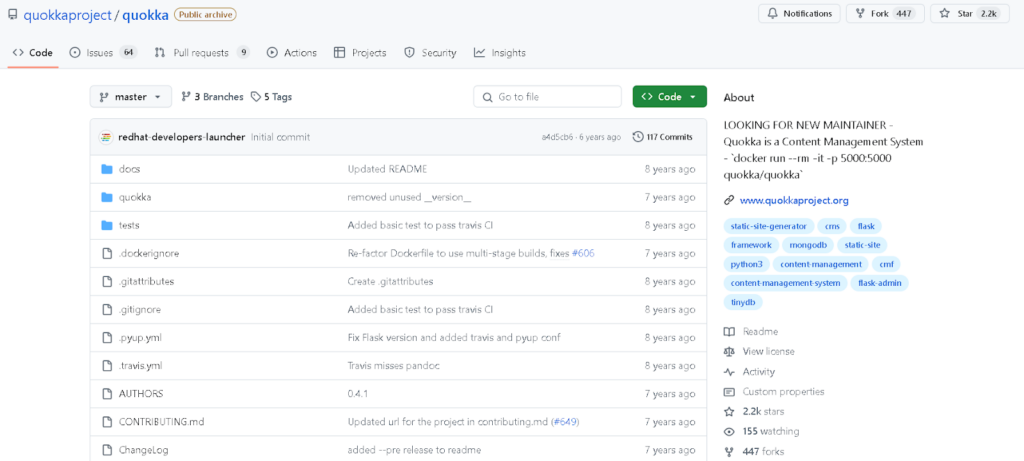
Task: Open the Pull requests tab
Action: [x=202, y=53]
